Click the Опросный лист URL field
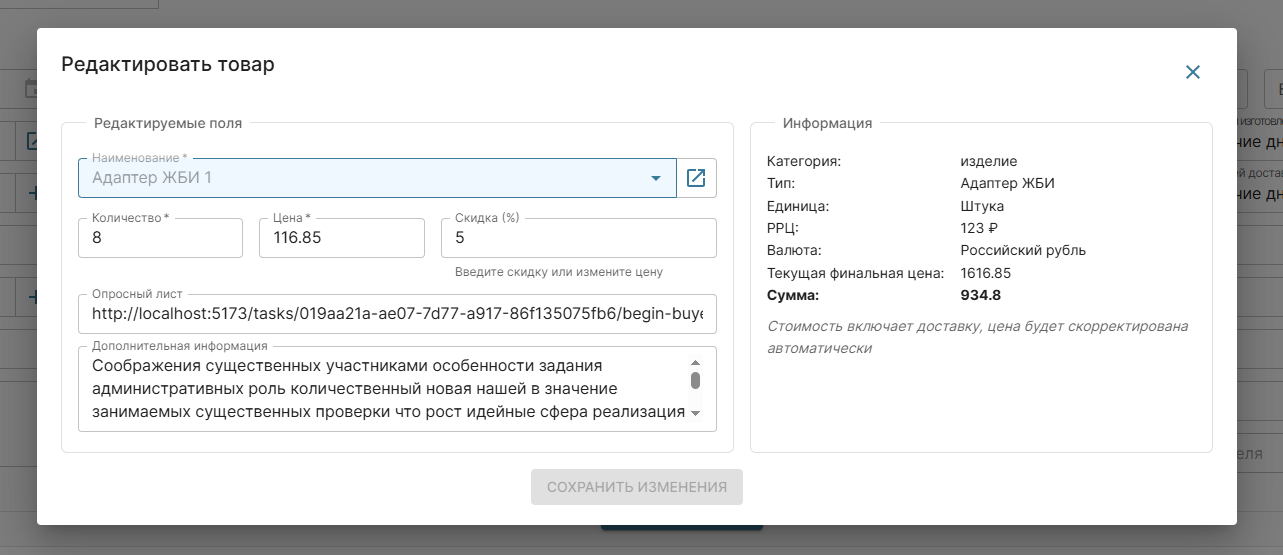 397,314
